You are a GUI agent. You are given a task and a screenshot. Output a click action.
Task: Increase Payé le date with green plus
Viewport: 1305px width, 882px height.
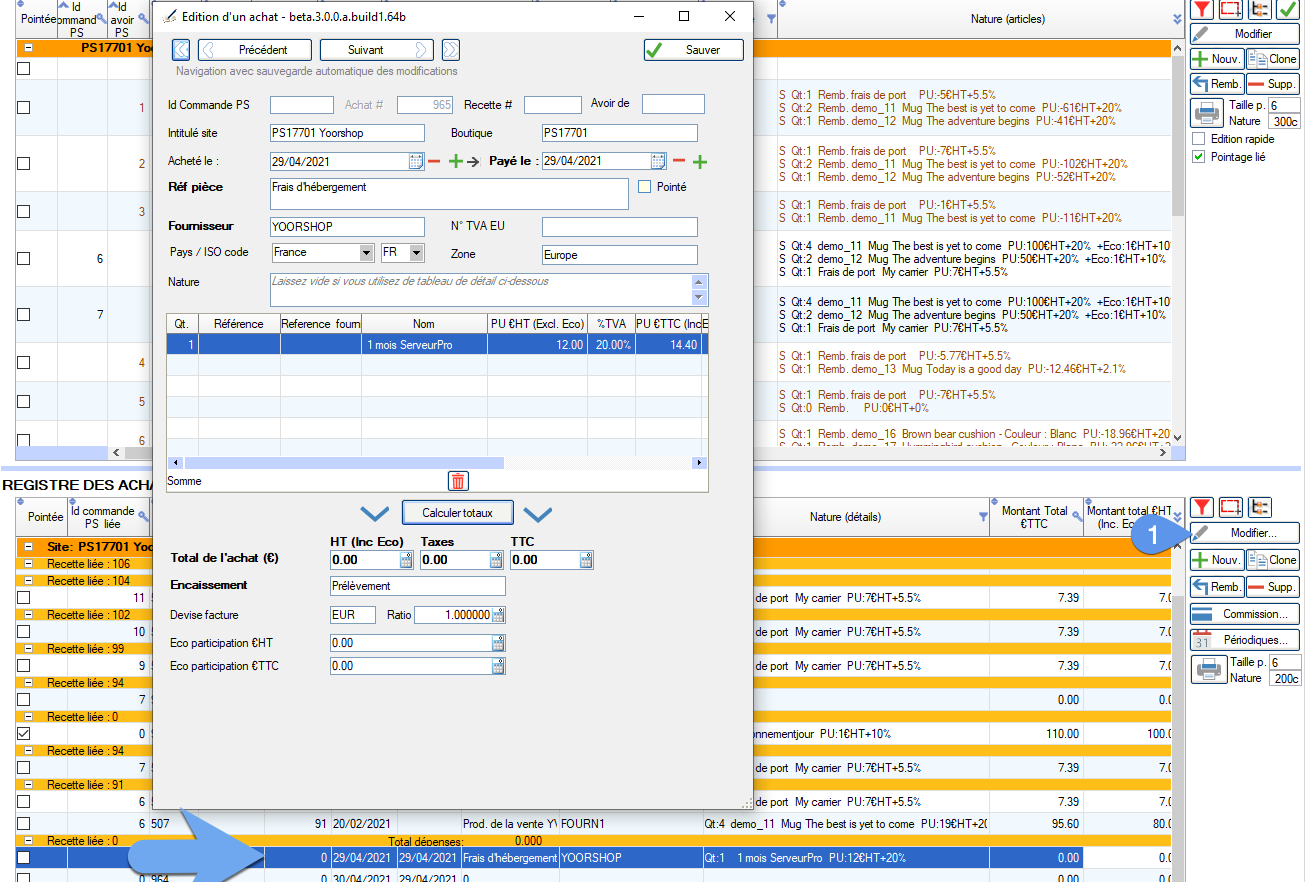click(x=700, y=162)
